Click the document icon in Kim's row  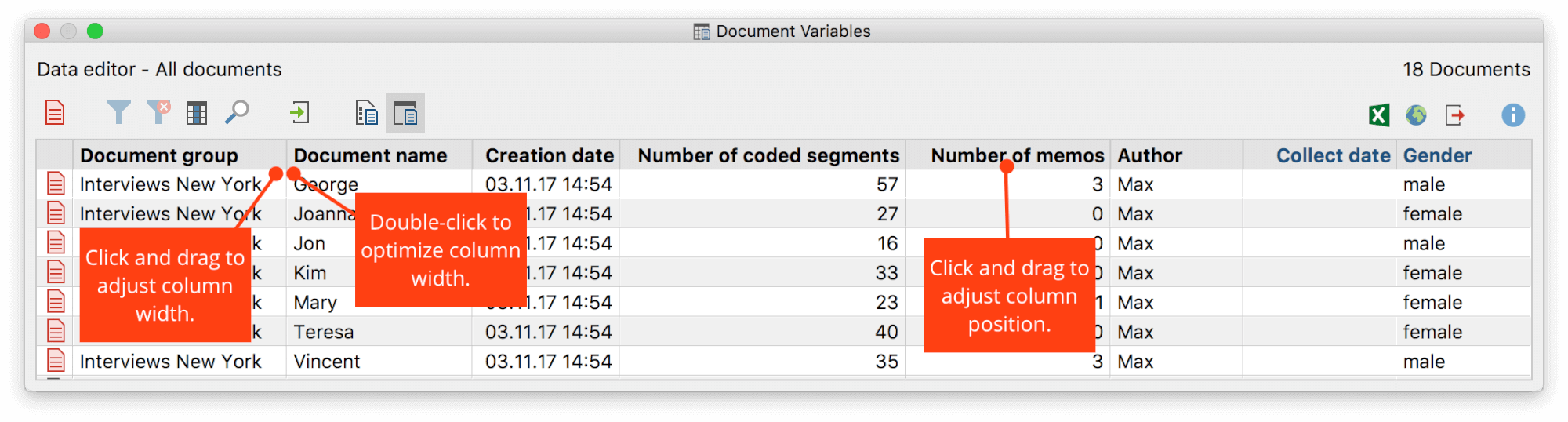[x=56, y=273]
